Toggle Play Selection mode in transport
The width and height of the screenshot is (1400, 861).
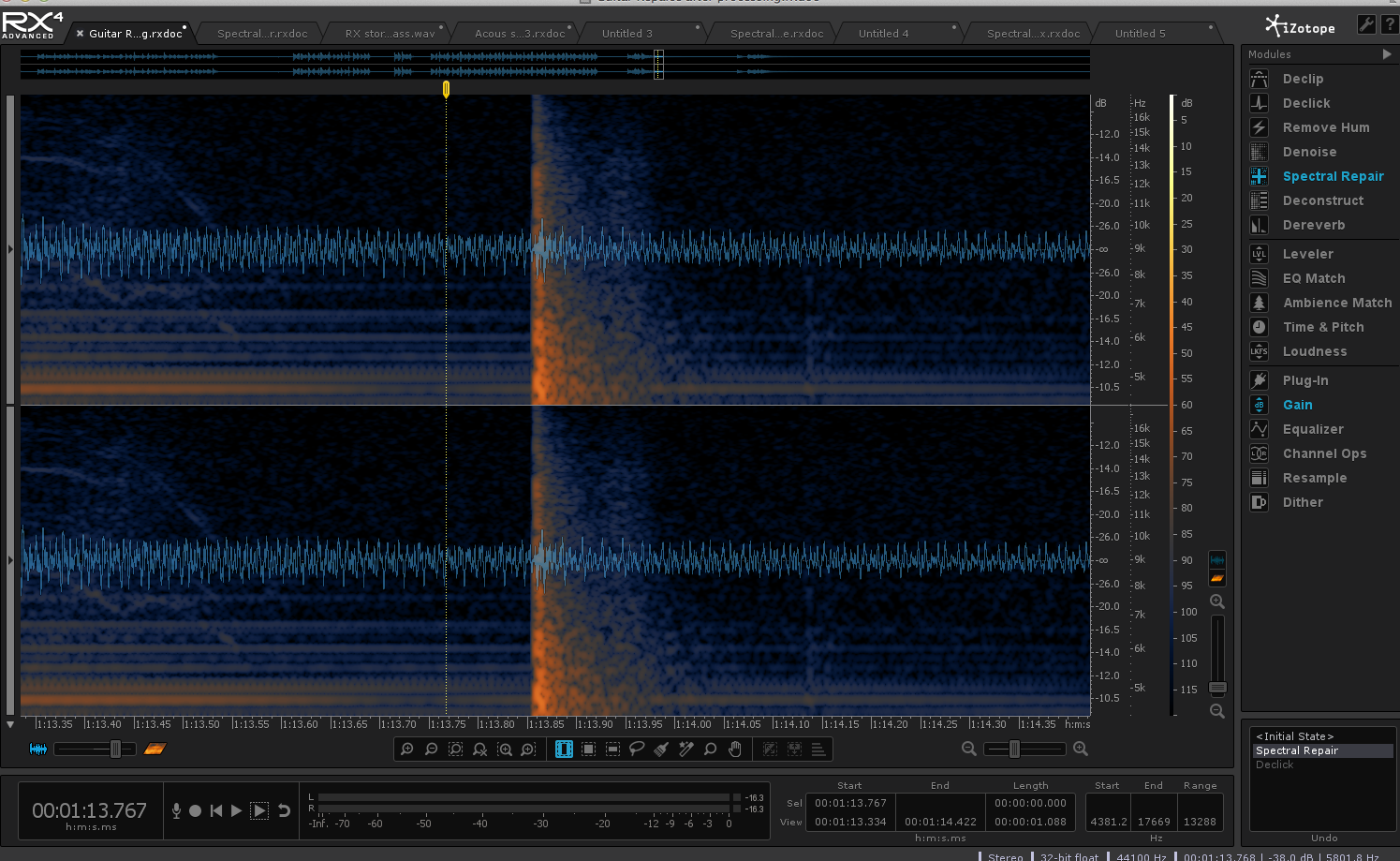pyautogui.click(x=259, y=810)
